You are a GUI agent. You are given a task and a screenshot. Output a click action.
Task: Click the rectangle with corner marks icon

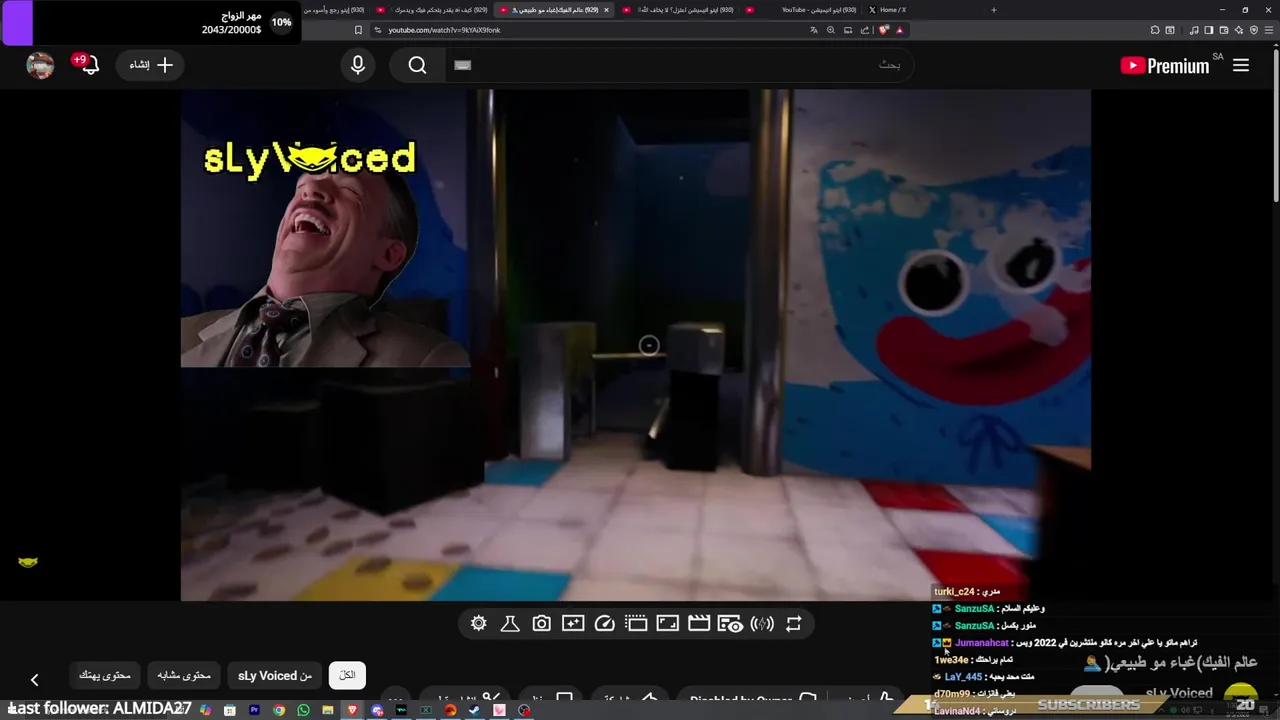click(667, 623)
